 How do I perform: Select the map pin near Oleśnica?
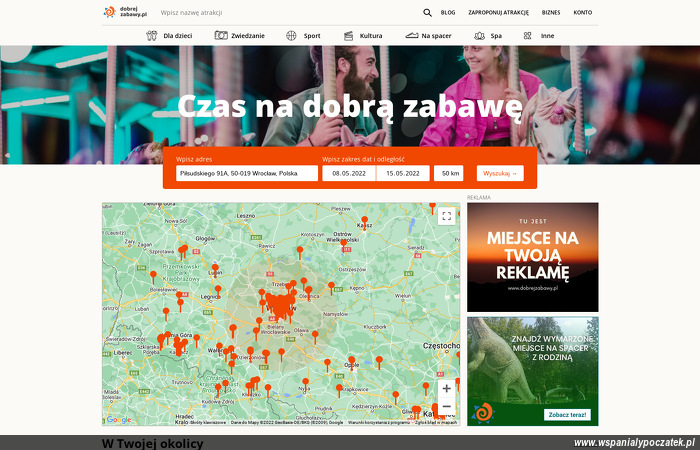[x=308, y=291]
